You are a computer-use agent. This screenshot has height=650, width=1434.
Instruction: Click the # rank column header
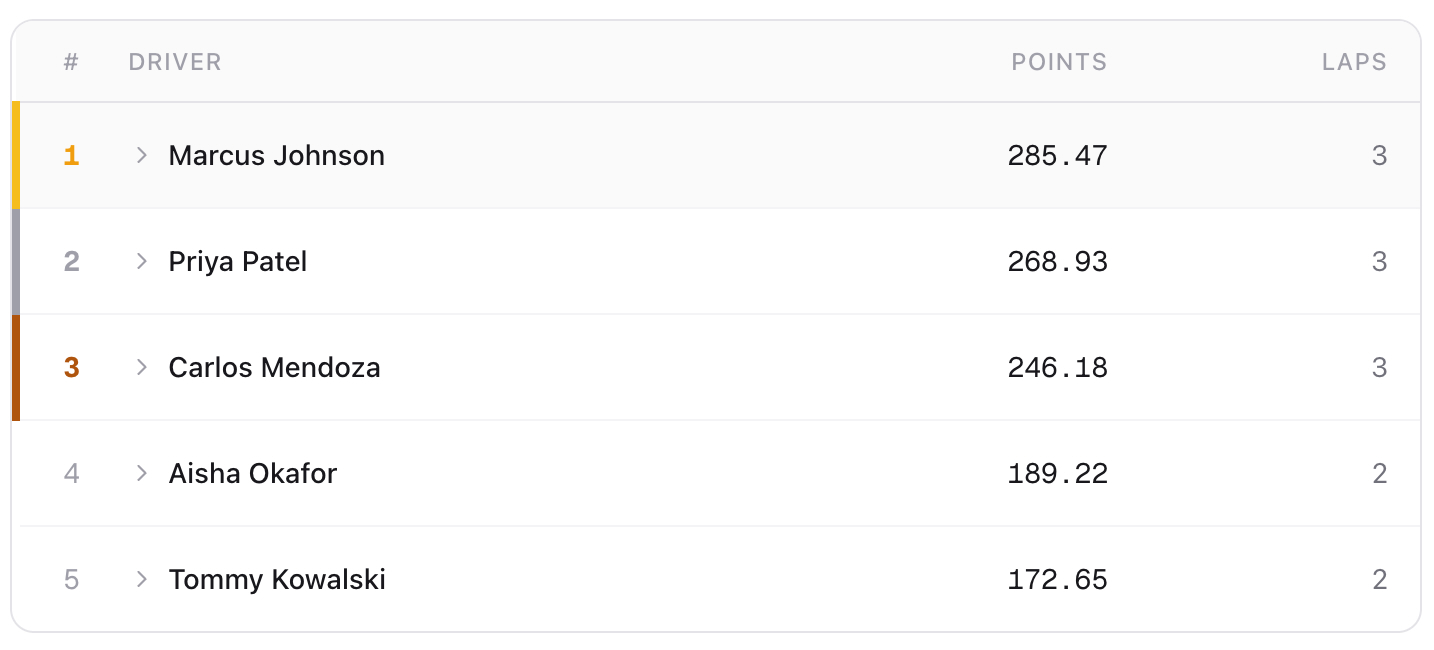point(71,62)
